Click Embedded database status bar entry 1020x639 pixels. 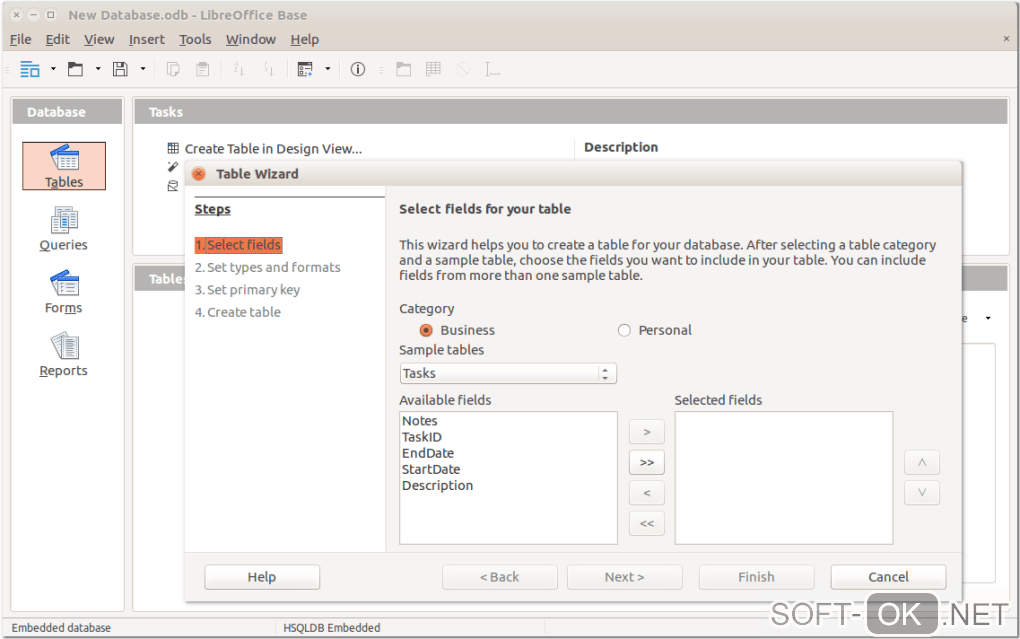[x=61, y=628]
